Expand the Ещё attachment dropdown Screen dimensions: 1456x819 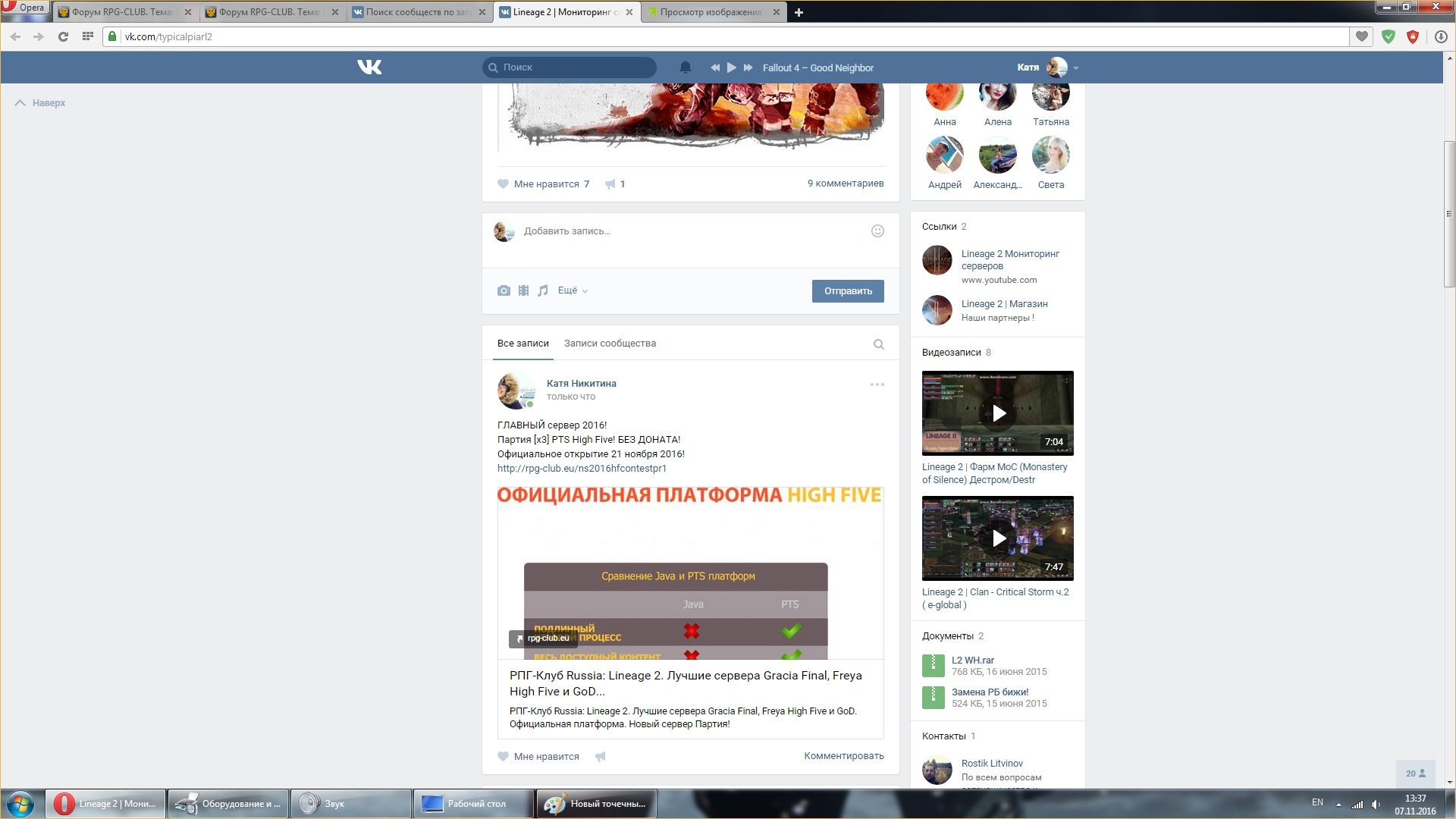point(573,290)
